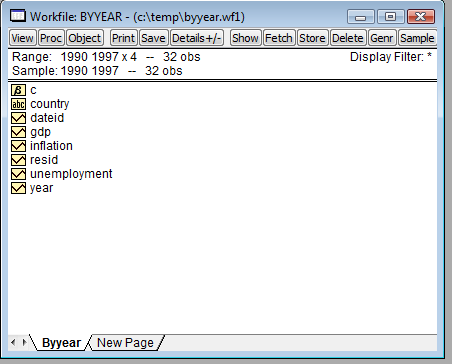452x364 pixels.
Task: Maximize the workfile window
Action: (390, 17)
